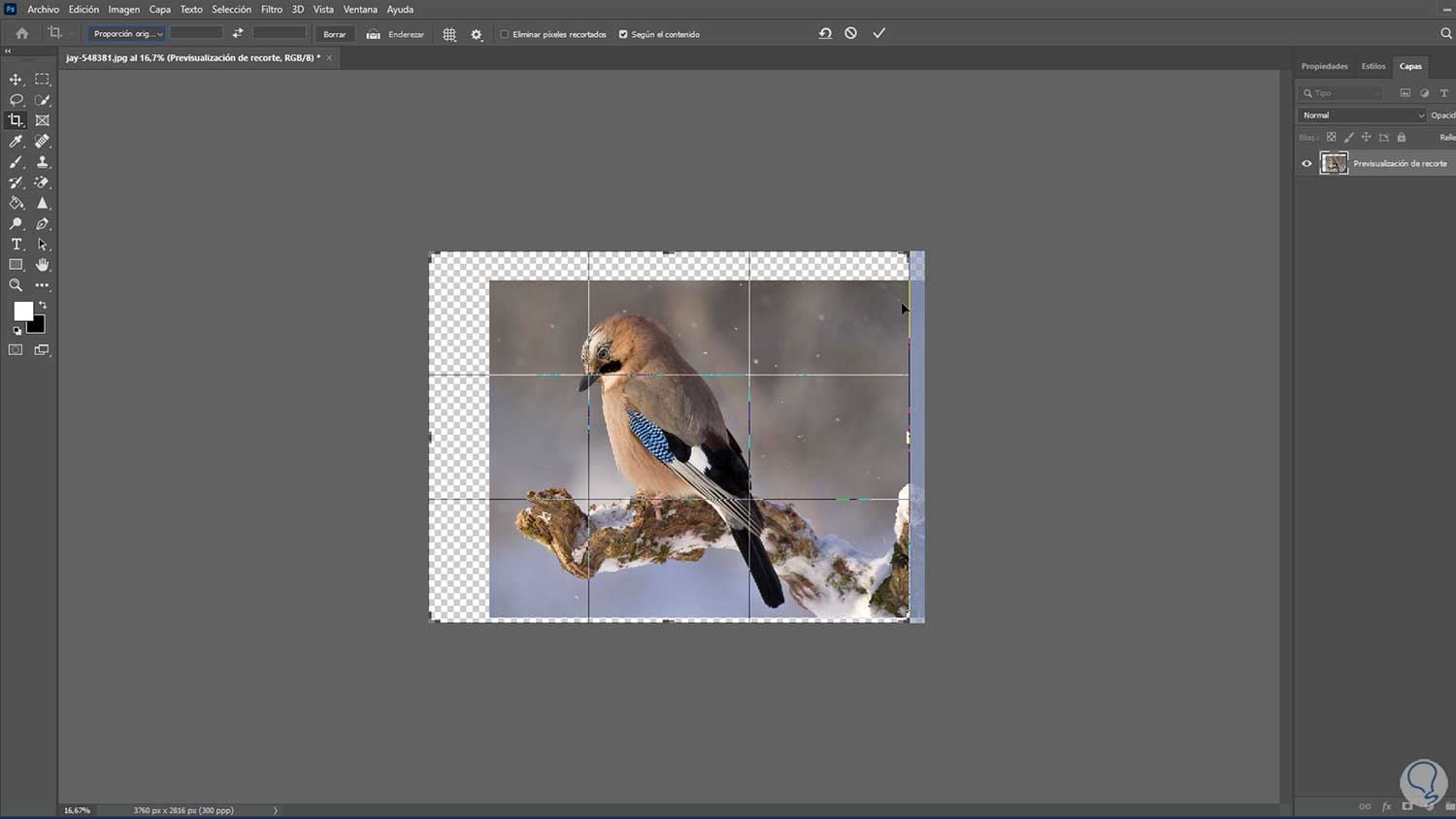Image resolution: width=1456 pixels, height=819 pixels.
Task: Click the Enderezar straighten button
Action: point(397,34)
